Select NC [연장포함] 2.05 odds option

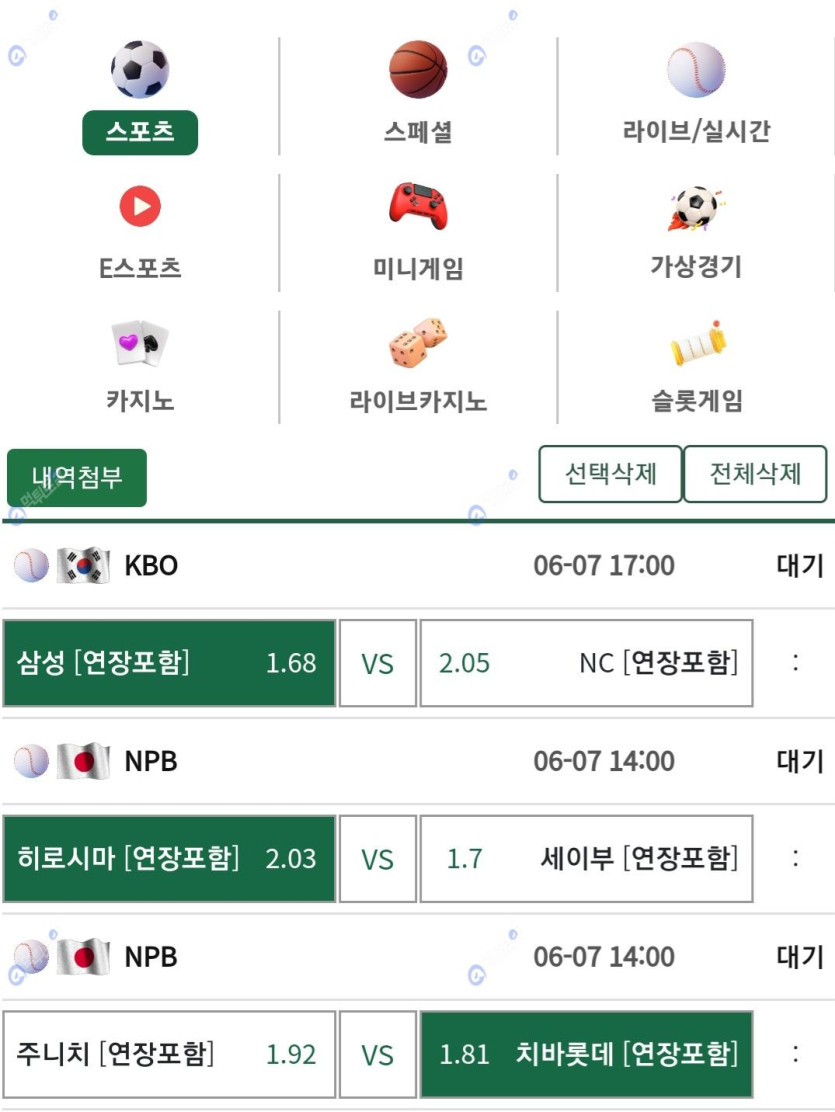point(586,663)
